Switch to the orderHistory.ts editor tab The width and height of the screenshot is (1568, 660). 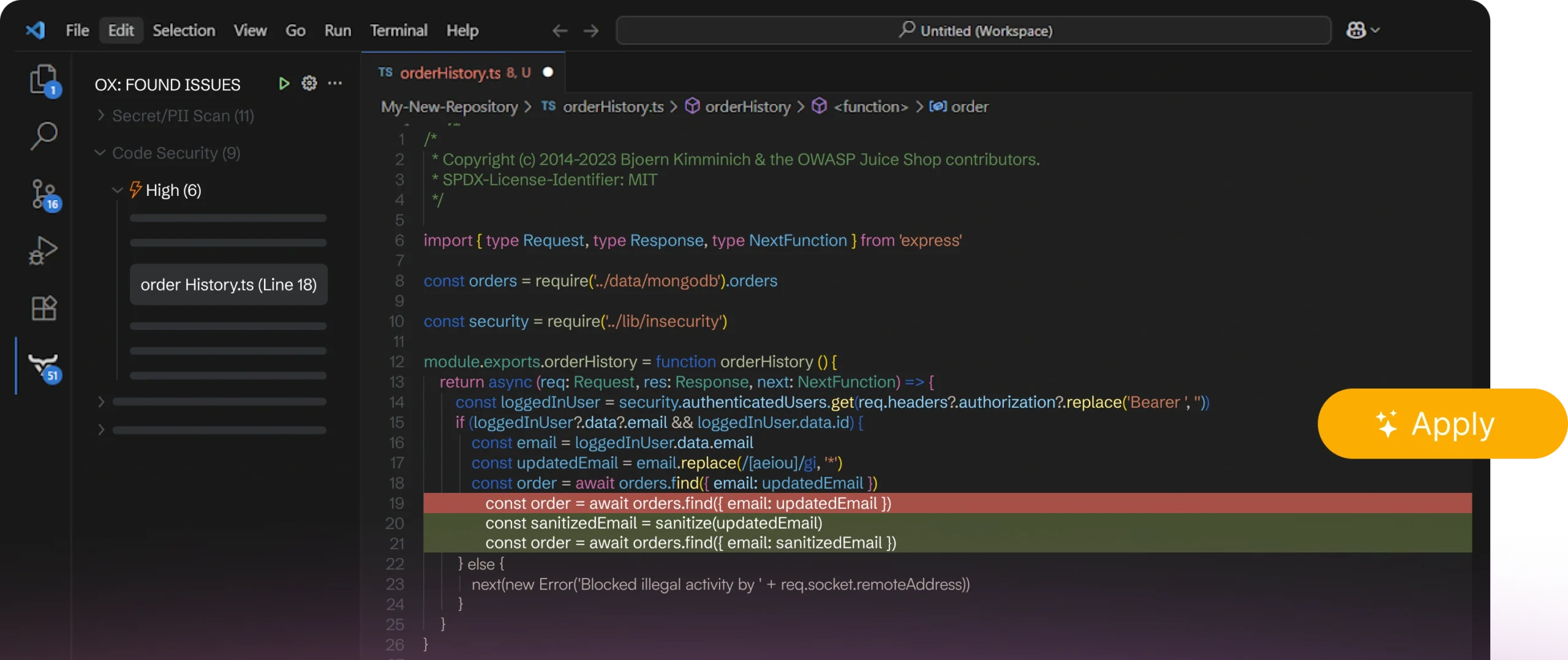coord(450,73)
